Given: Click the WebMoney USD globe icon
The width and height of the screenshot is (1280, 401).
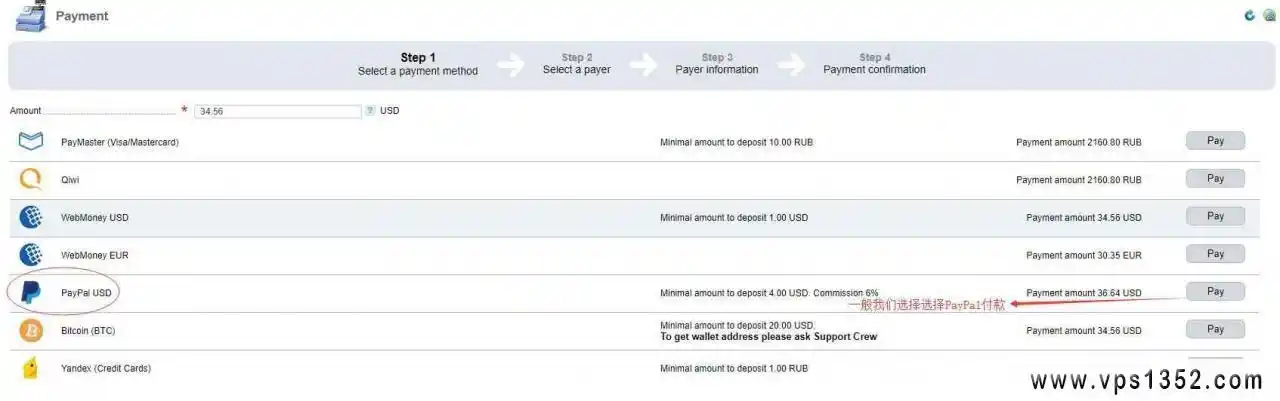Looking at the screenshot, I should pyautogui.click(x=31, y=217).
